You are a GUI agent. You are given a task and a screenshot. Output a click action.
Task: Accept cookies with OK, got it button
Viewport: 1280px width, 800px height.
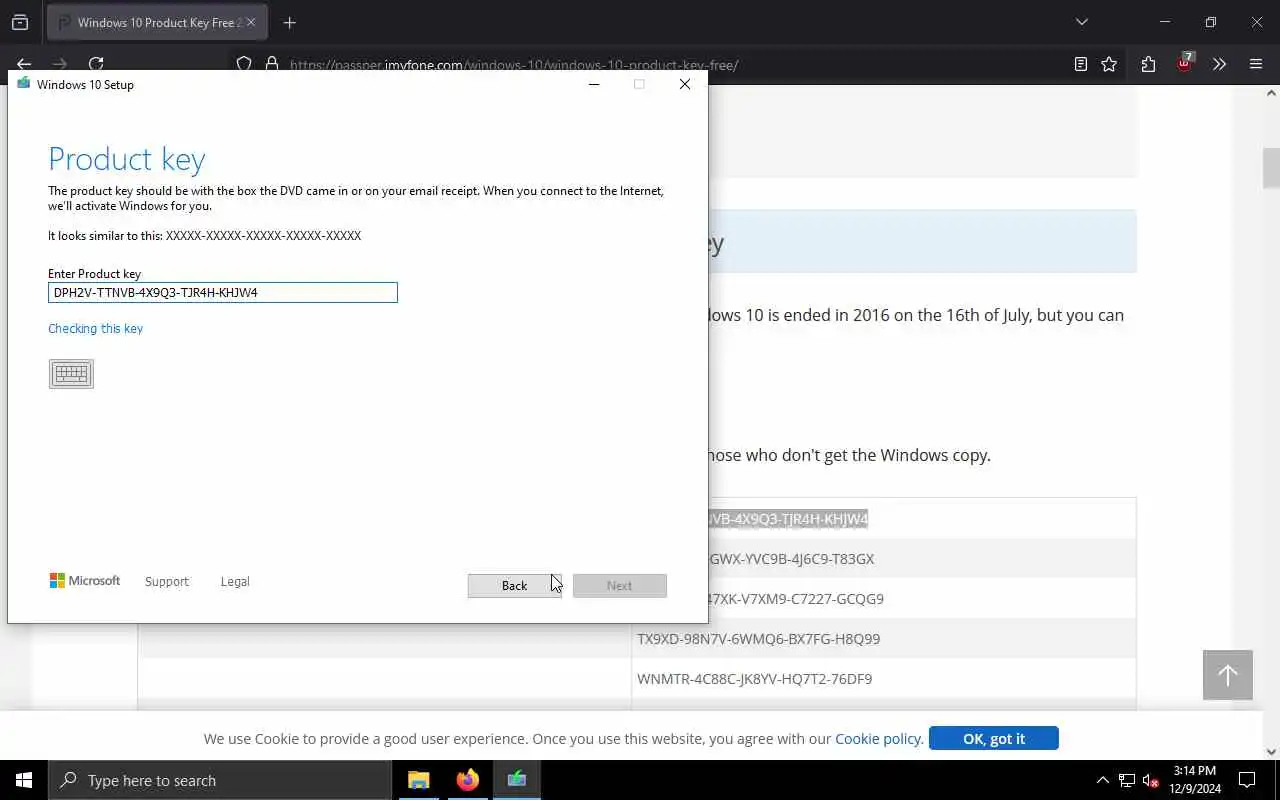993,738
